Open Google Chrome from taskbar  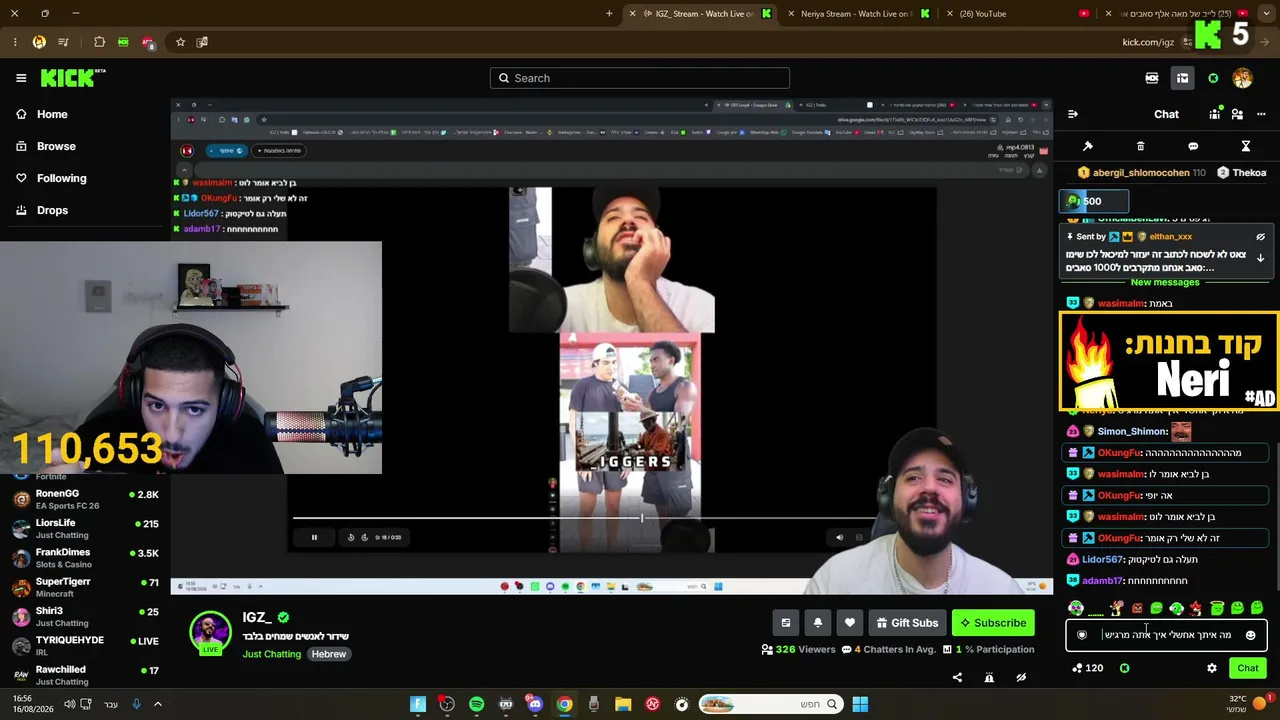point(564,704)
